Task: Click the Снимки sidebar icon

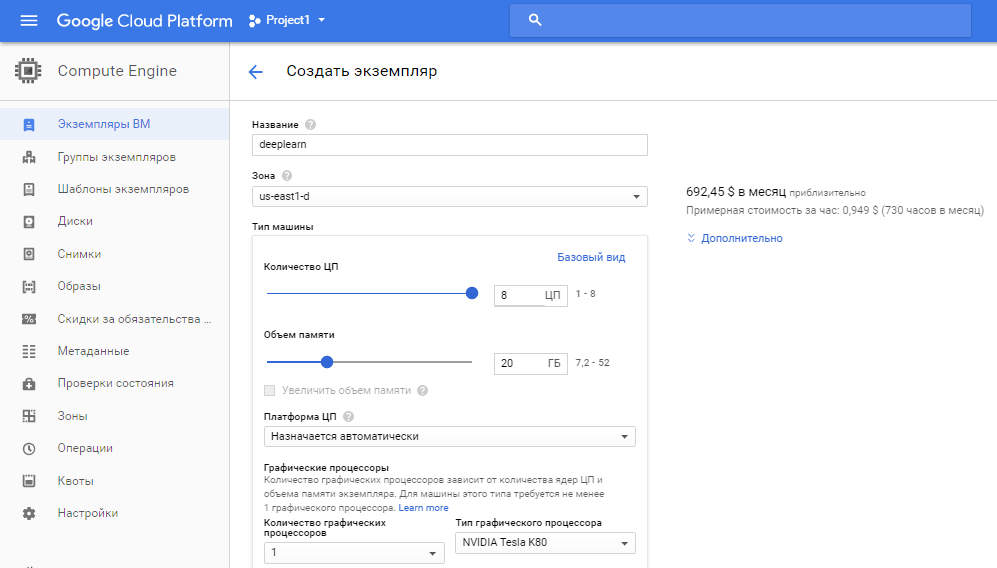Action: tap(29, 254)
